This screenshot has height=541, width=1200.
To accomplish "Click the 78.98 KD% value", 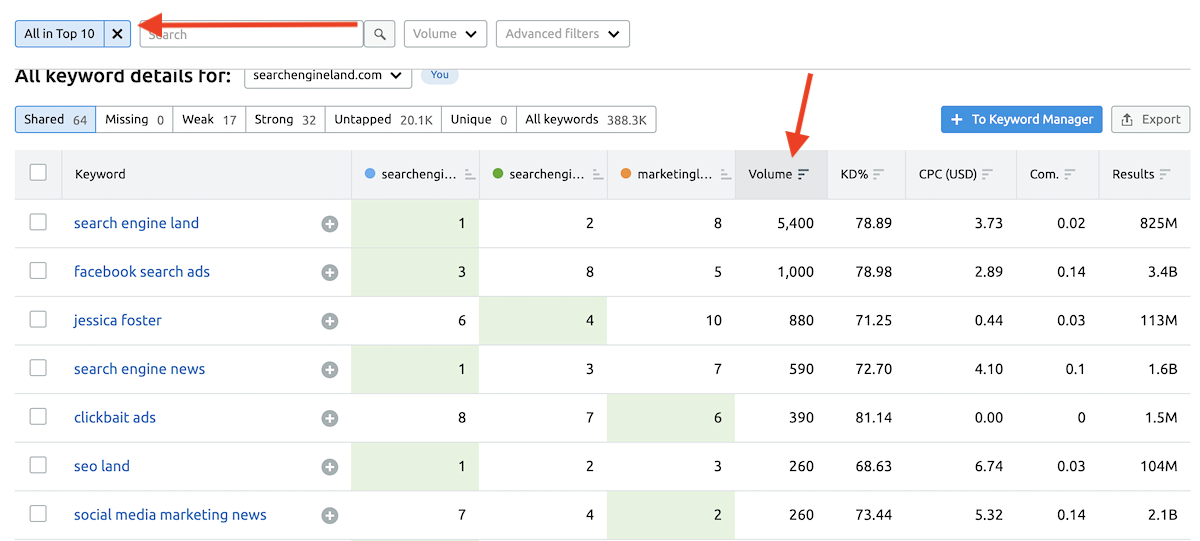I will [x=874, y=272].
